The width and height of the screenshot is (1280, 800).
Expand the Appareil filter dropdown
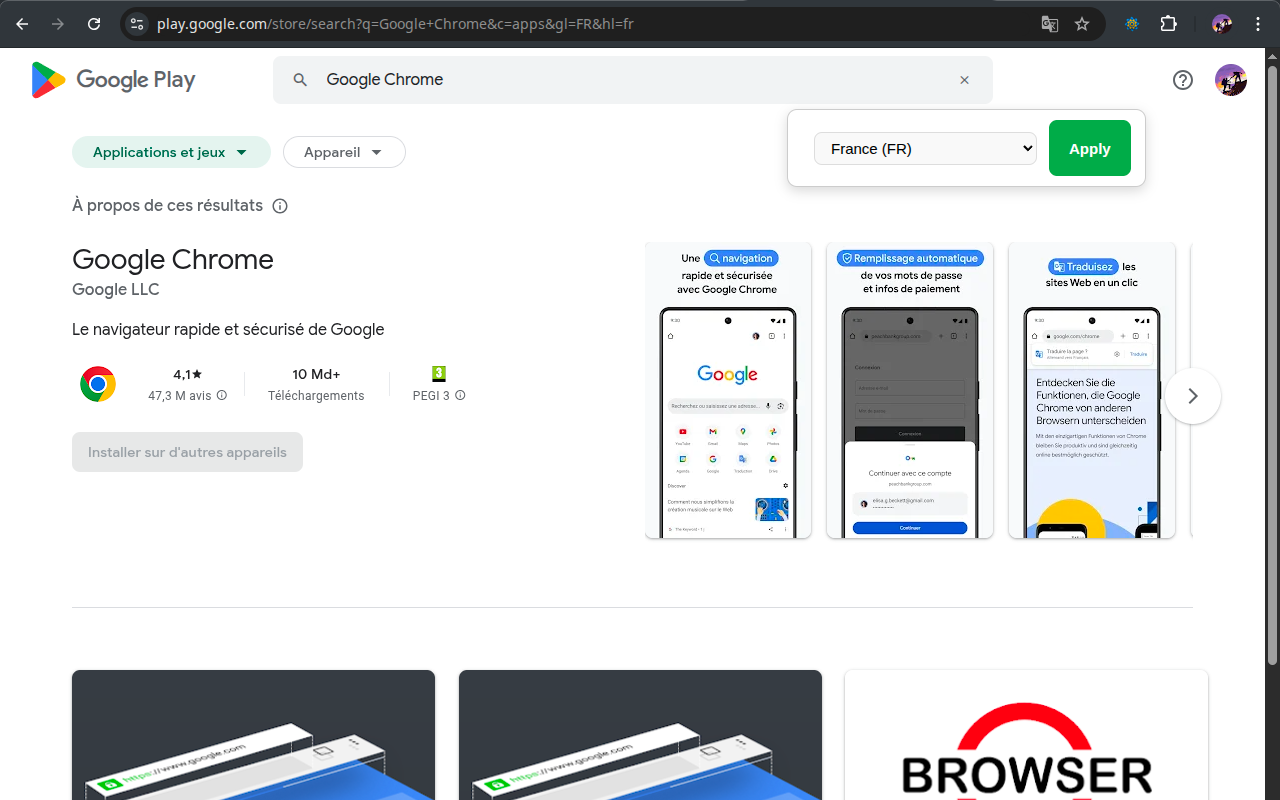tap(344, 152)
